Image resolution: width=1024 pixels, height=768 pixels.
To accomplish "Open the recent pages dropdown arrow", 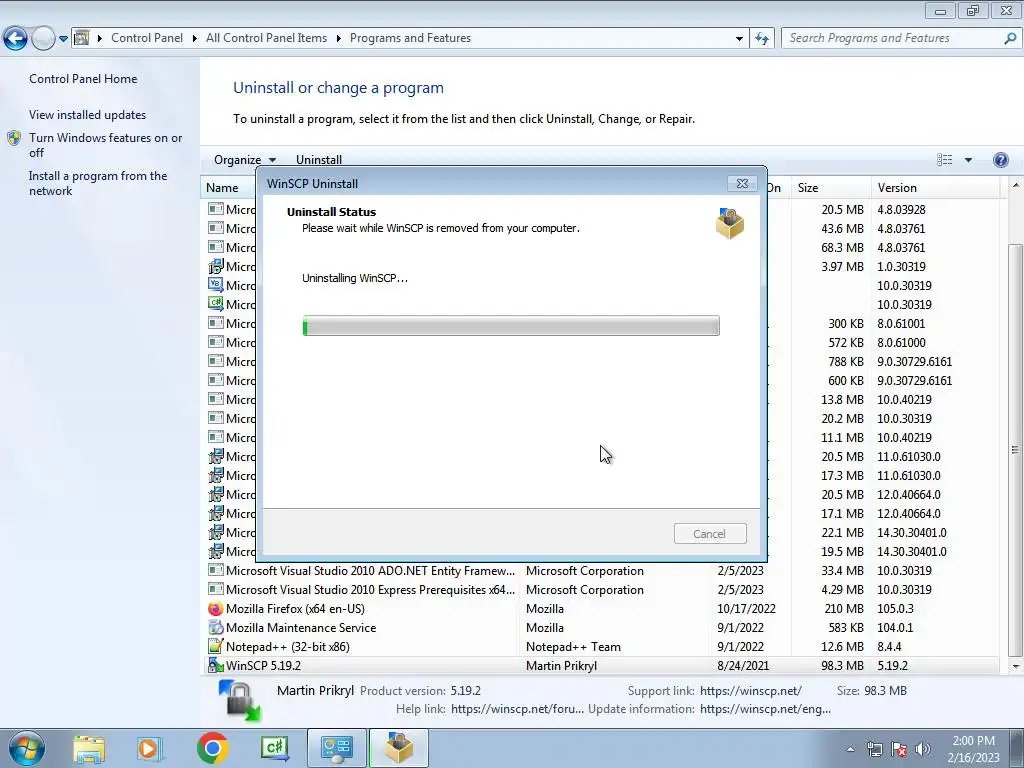I will [x=63, y=39].
